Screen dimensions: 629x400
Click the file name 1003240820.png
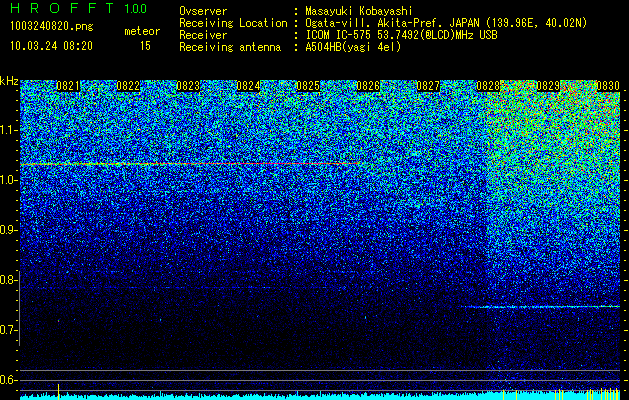pos(52,26)
